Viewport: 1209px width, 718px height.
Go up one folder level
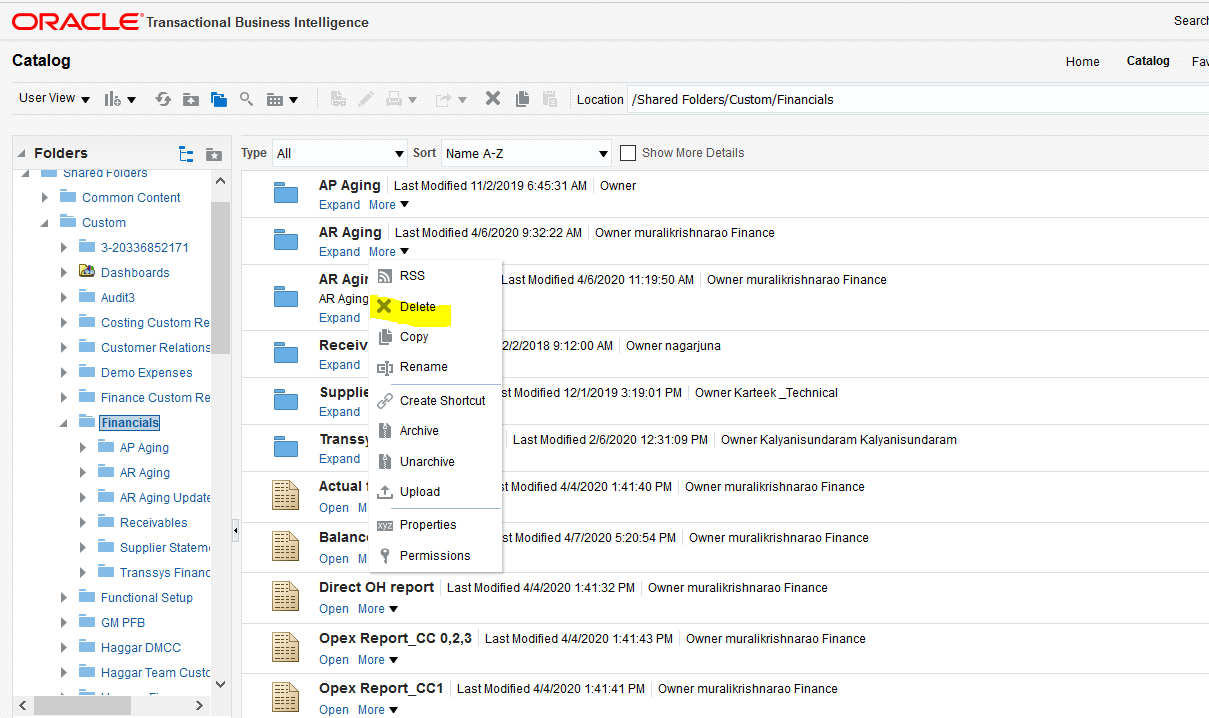pyautogui.click(x=191, y=99)
